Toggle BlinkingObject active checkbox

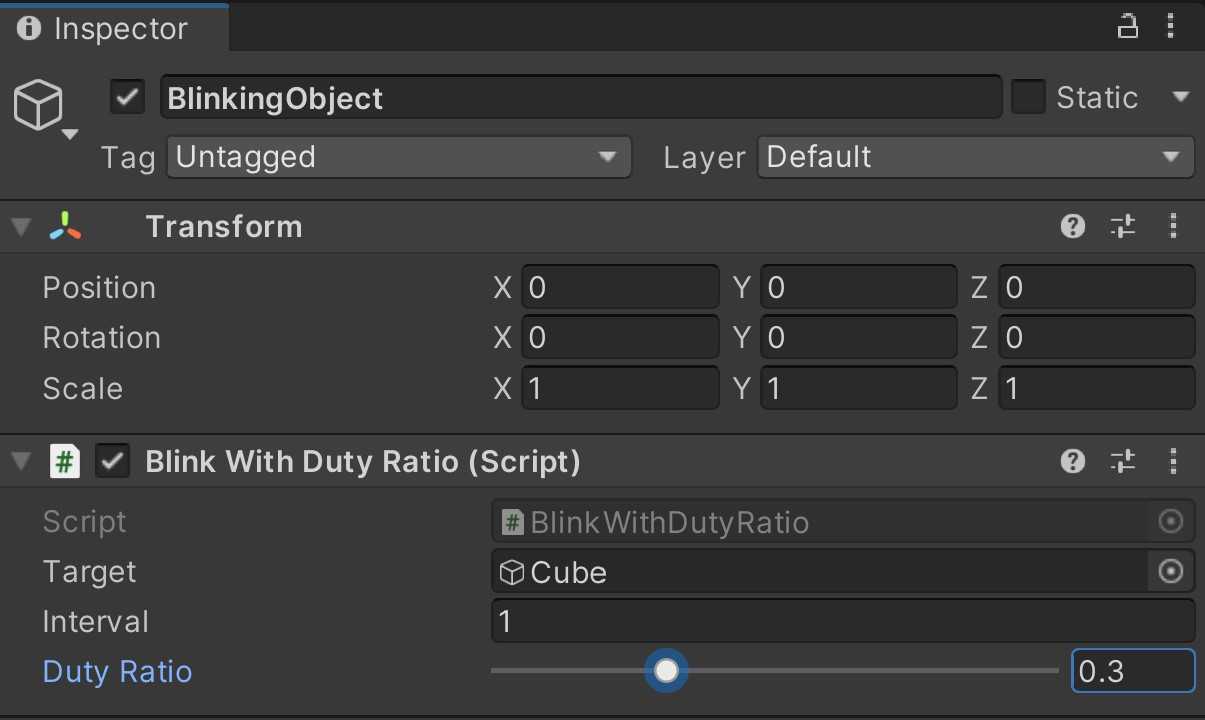(x=127, y=98)
